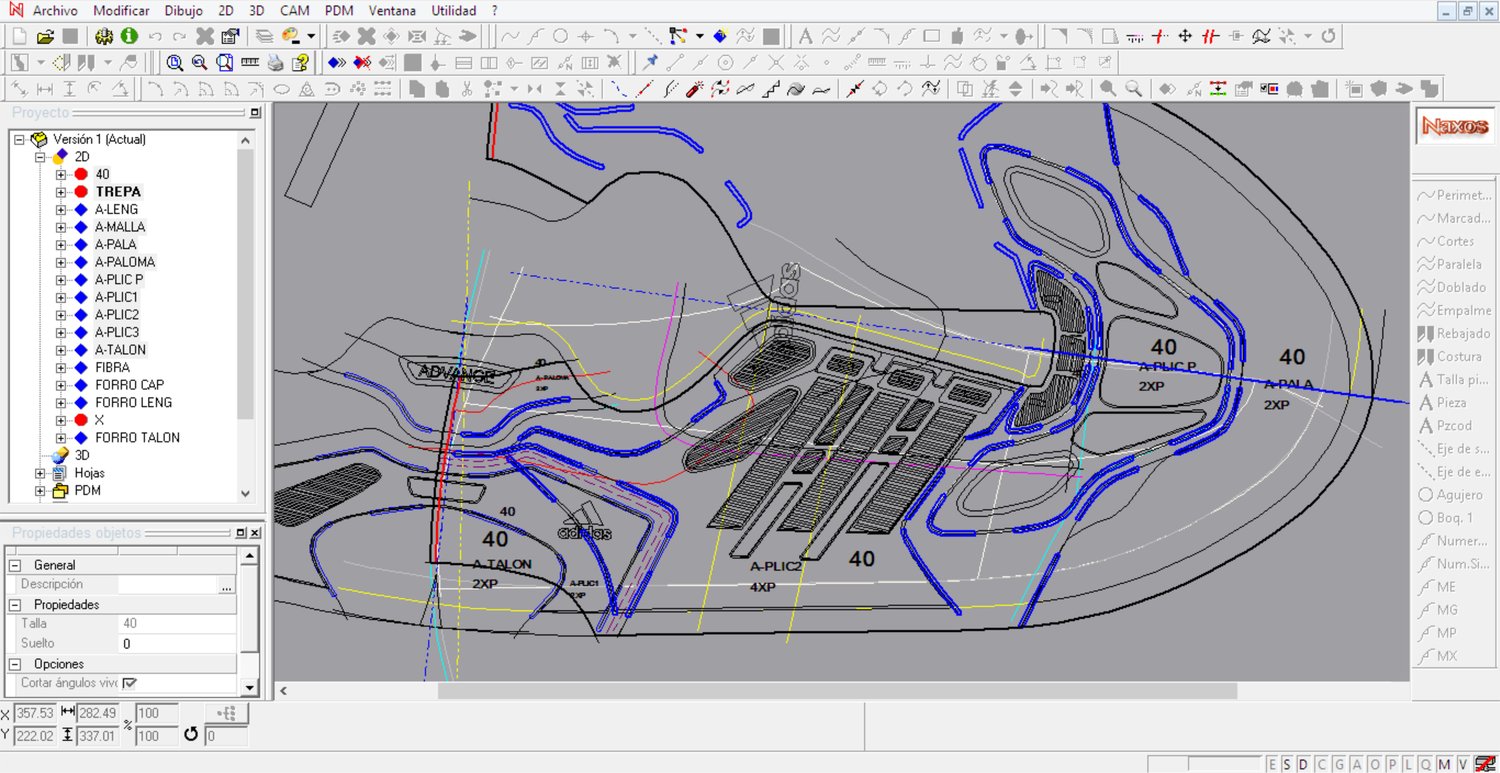Expand the Hojas tree node
This screenshot has width=1500, height=773.
(41, 473)
